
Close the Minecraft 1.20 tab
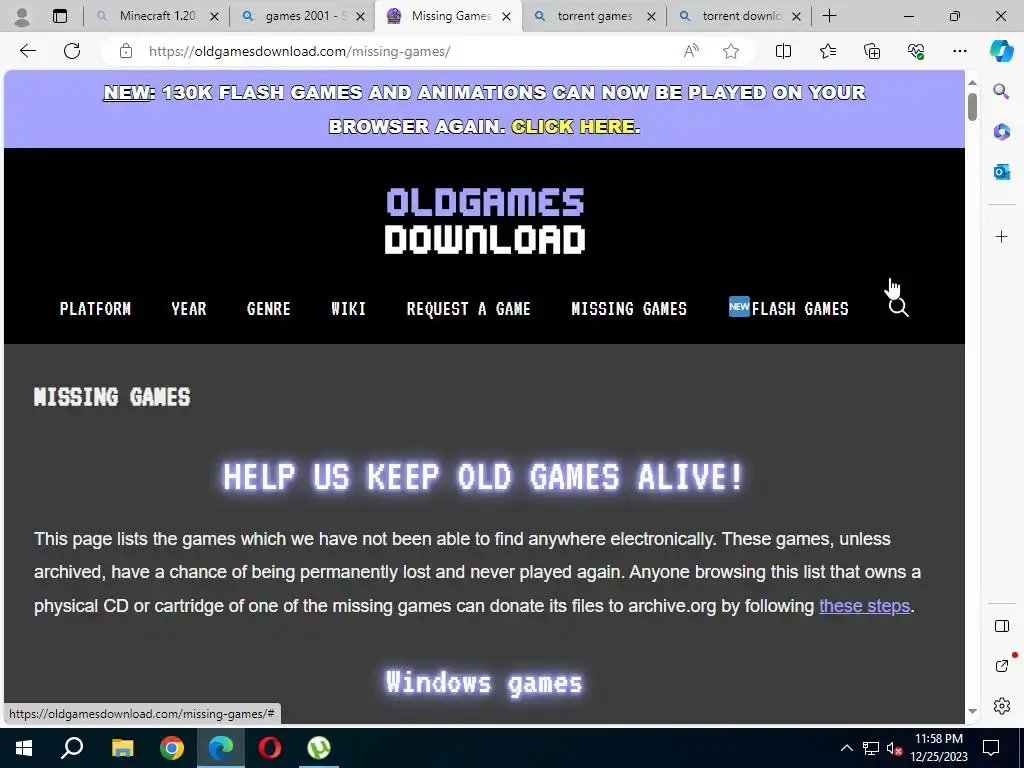[214, 17]
